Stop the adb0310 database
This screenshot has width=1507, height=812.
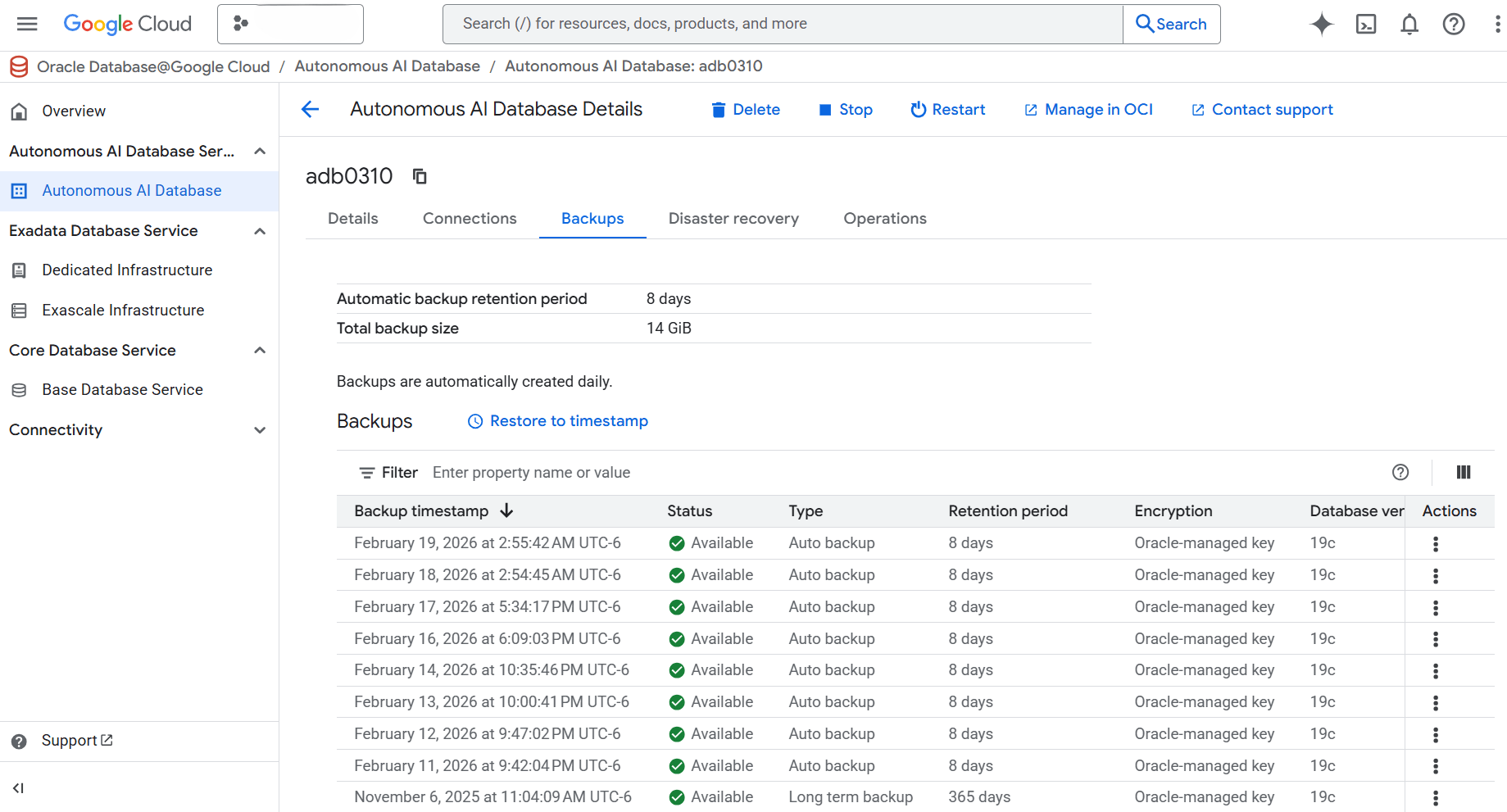846,109
